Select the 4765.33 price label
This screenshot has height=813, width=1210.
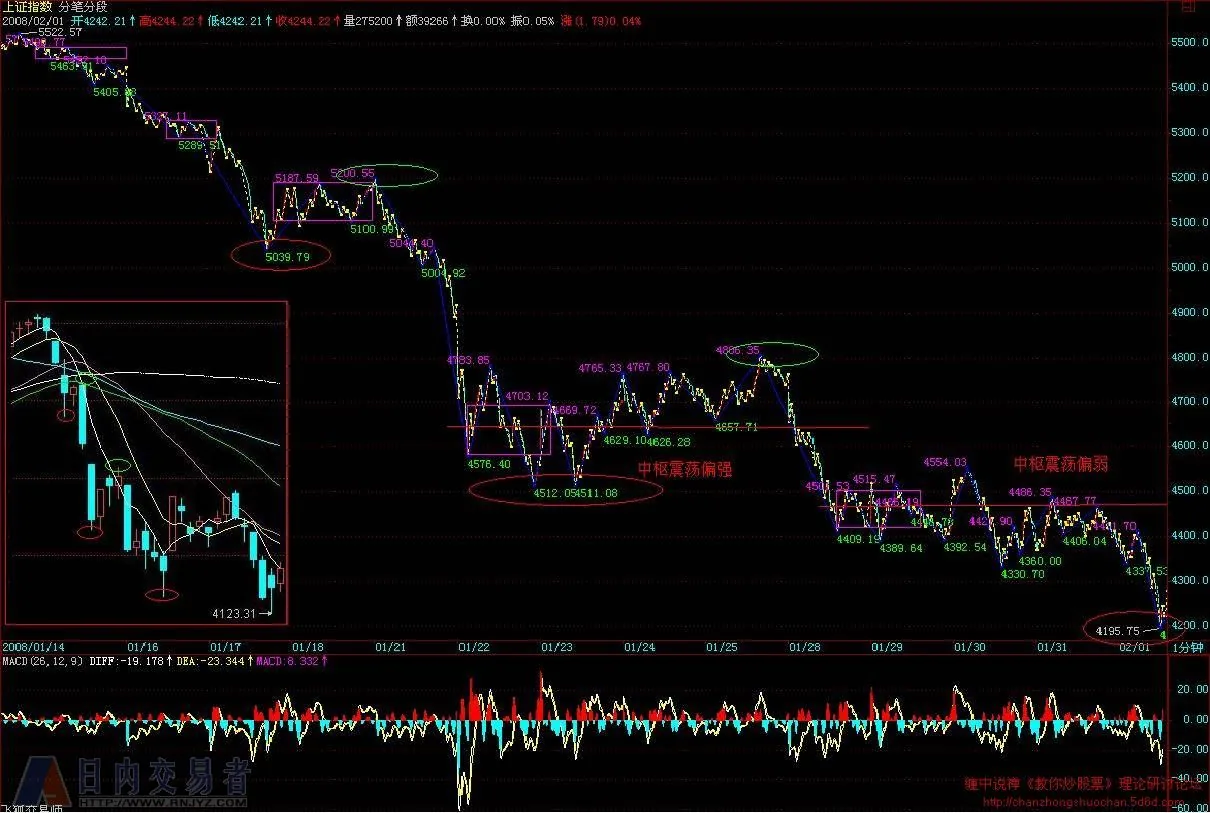(600, 368)
